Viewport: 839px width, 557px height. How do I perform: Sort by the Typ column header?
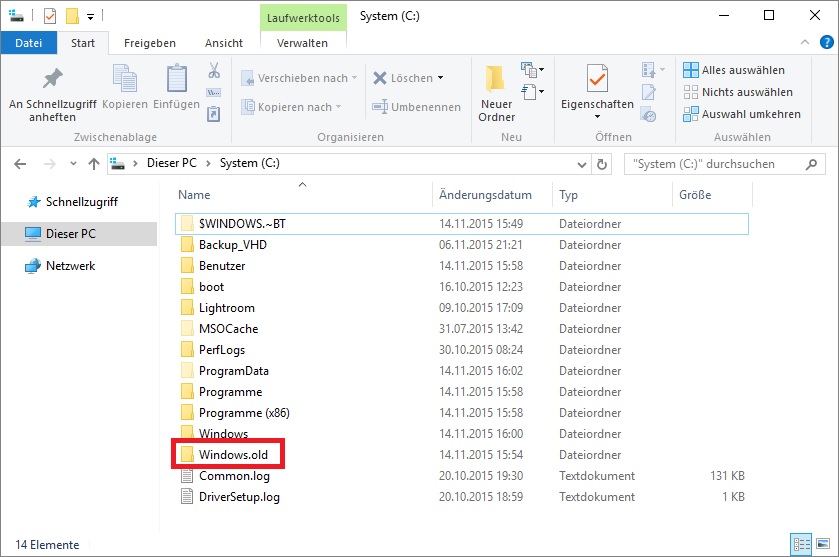tap(612, 195)
